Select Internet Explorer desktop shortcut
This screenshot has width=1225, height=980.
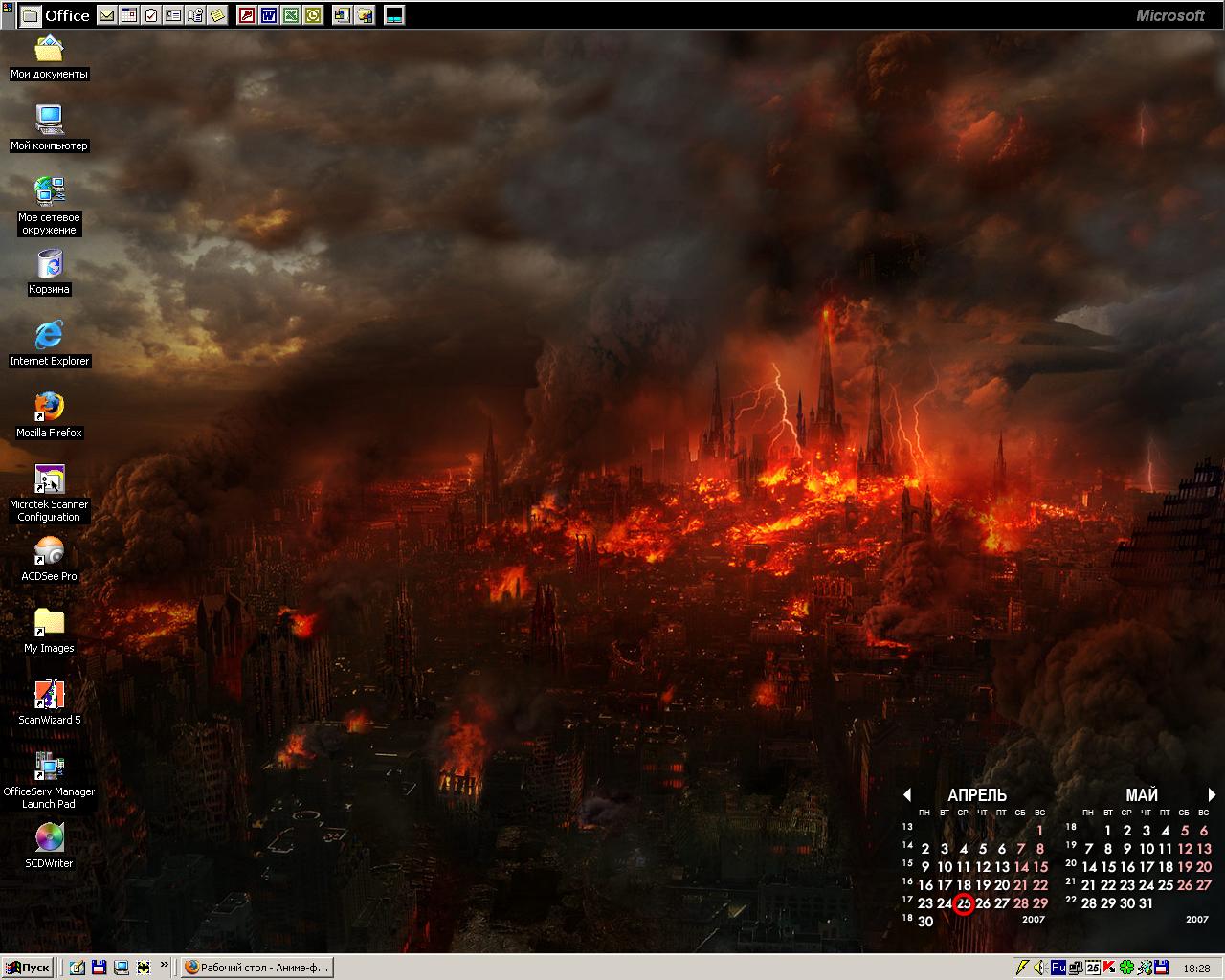tap(49, 344)
